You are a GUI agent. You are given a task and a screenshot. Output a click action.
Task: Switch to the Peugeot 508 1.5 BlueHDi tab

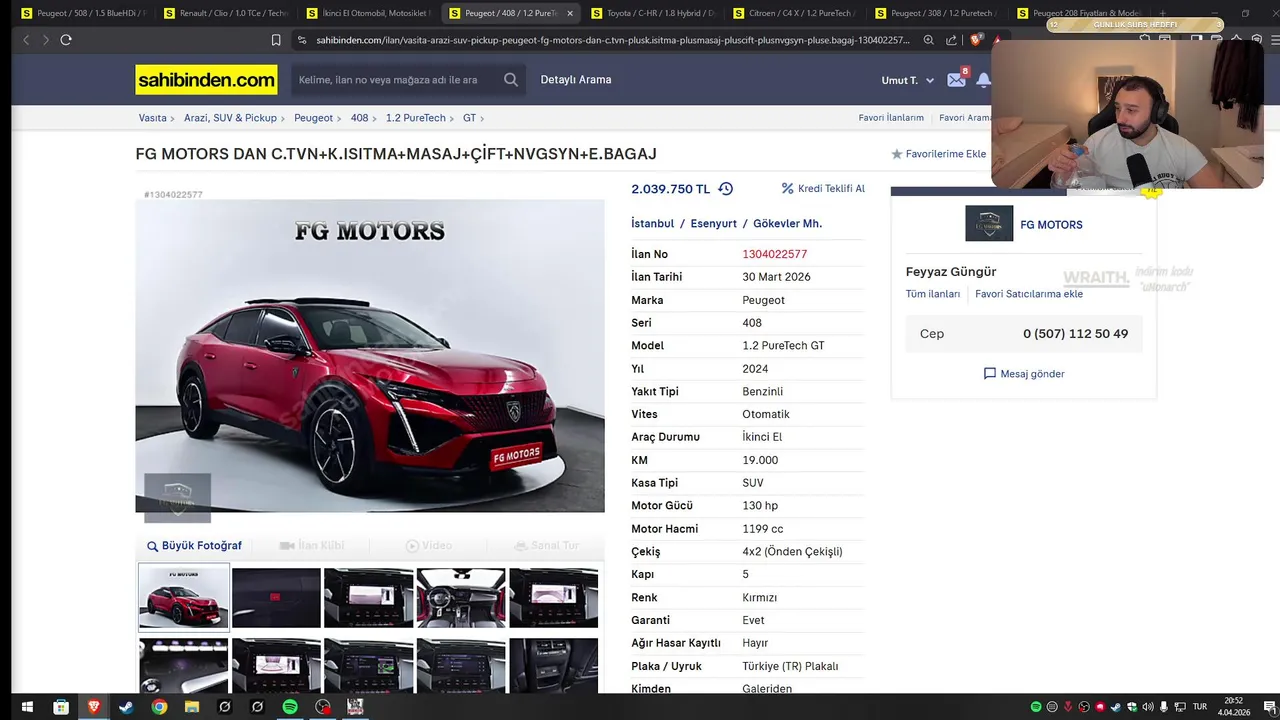(x=83, y=13)
